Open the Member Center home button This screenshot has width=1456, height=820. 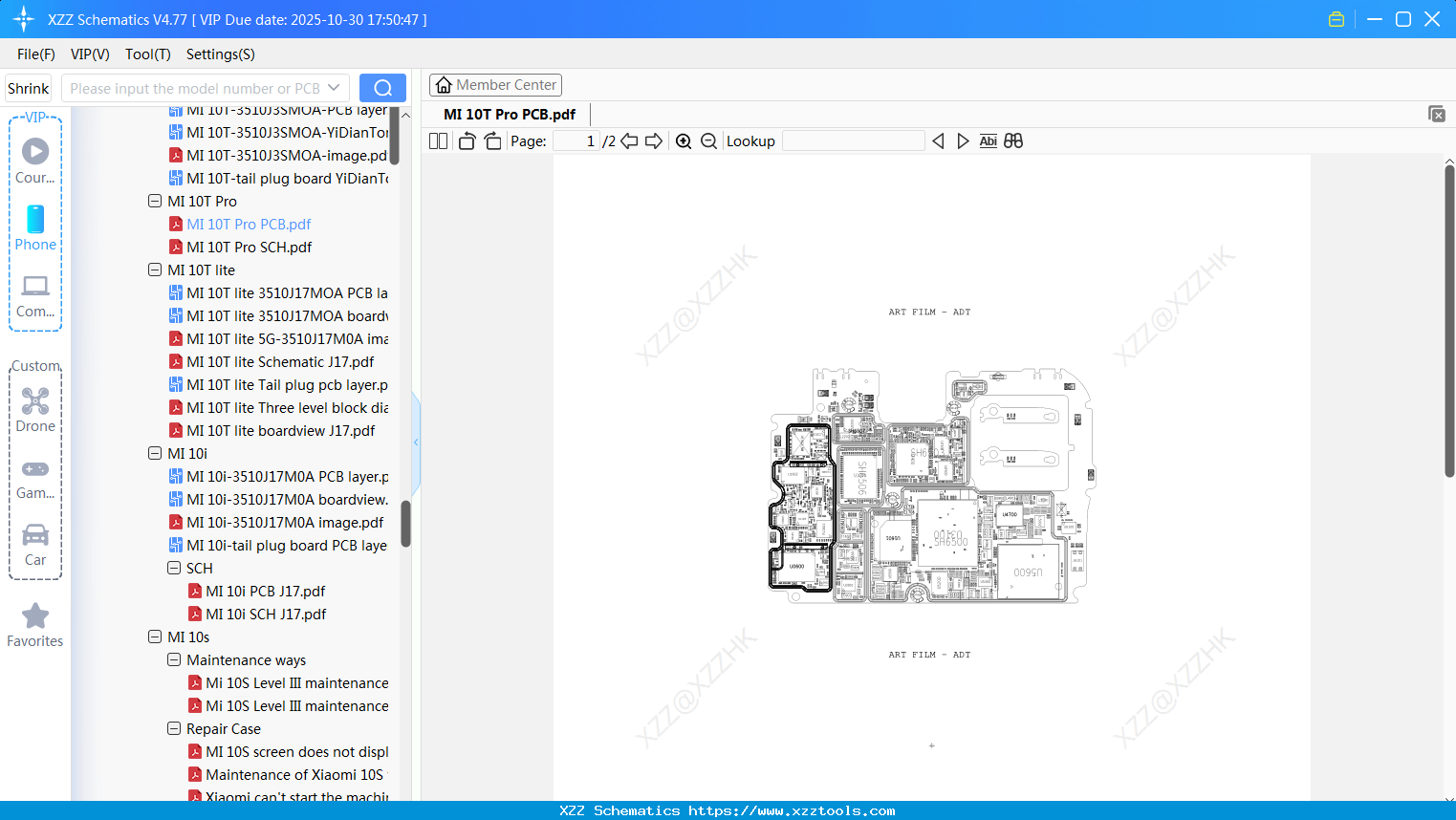tap(495, 85)
